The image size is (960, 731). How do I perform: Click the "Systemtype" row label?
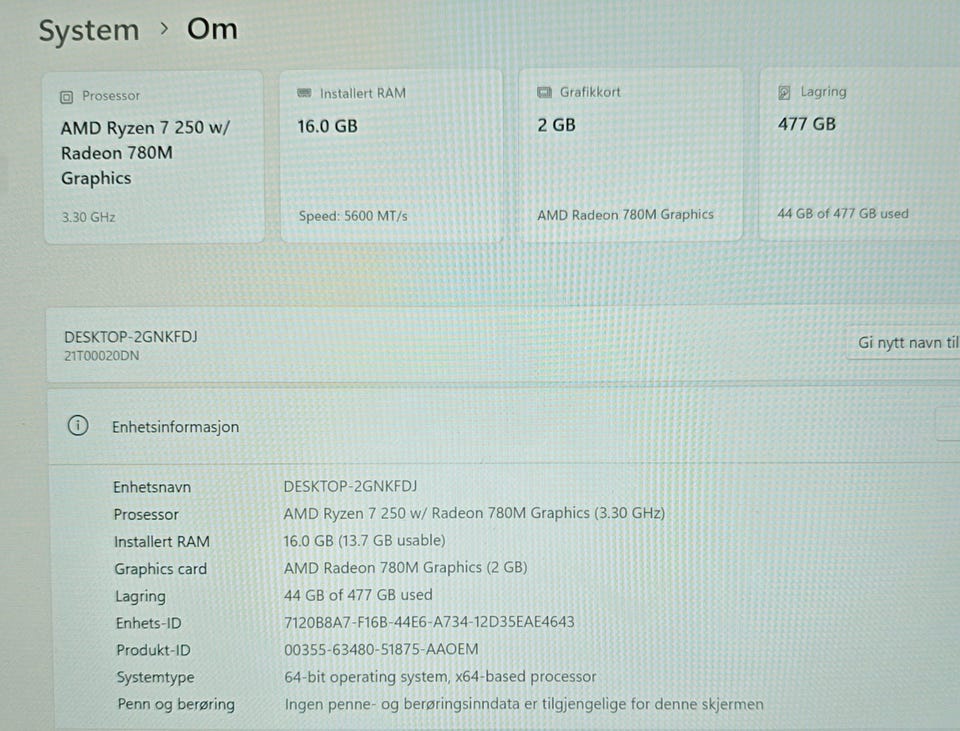156,677
